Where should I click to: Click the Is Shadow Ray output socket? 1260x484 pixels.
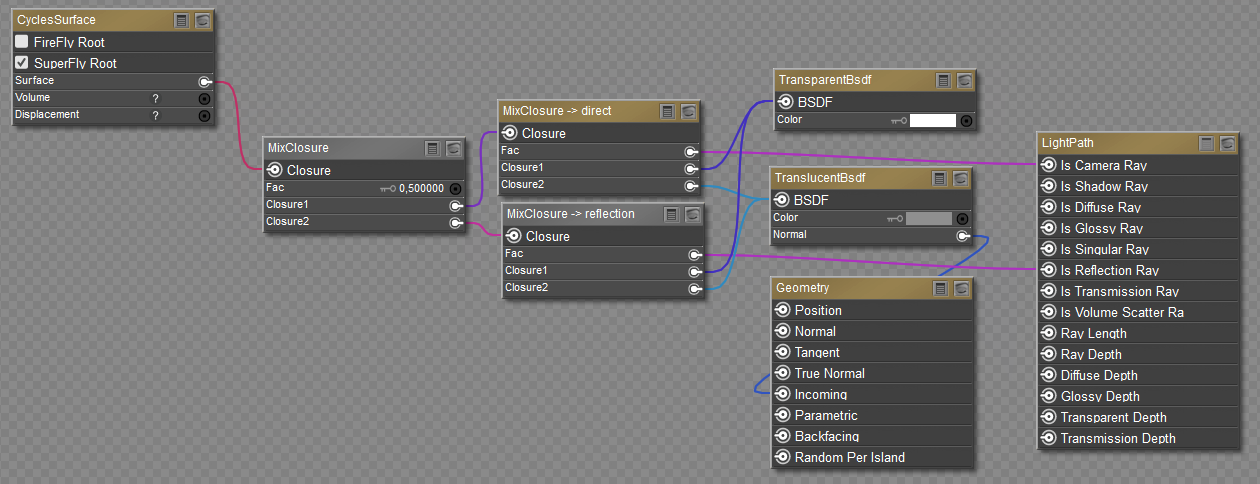coord(1049,186)
